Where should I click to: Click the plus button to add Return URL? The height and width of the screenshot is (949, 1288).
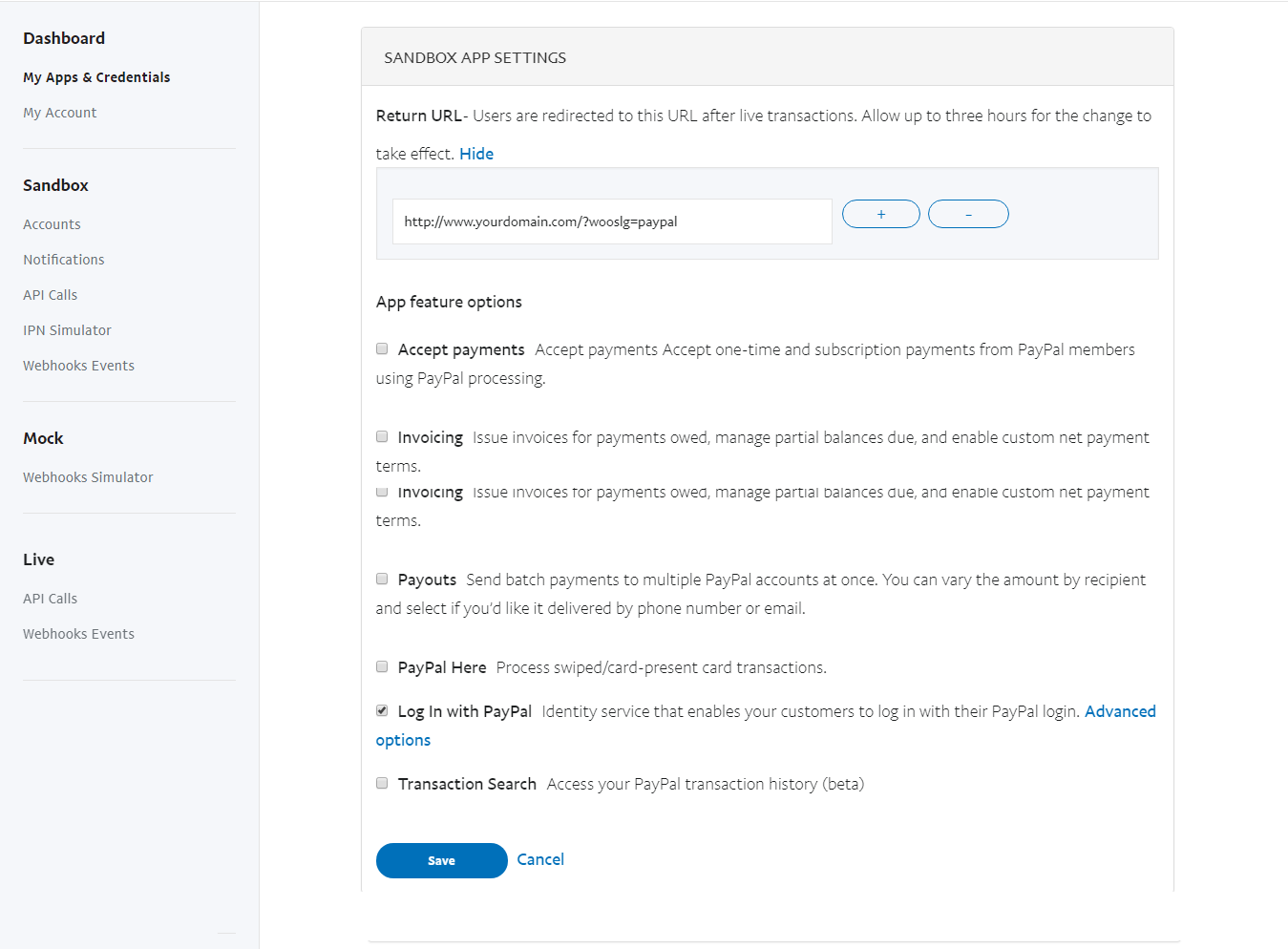(x=880, y=214)
